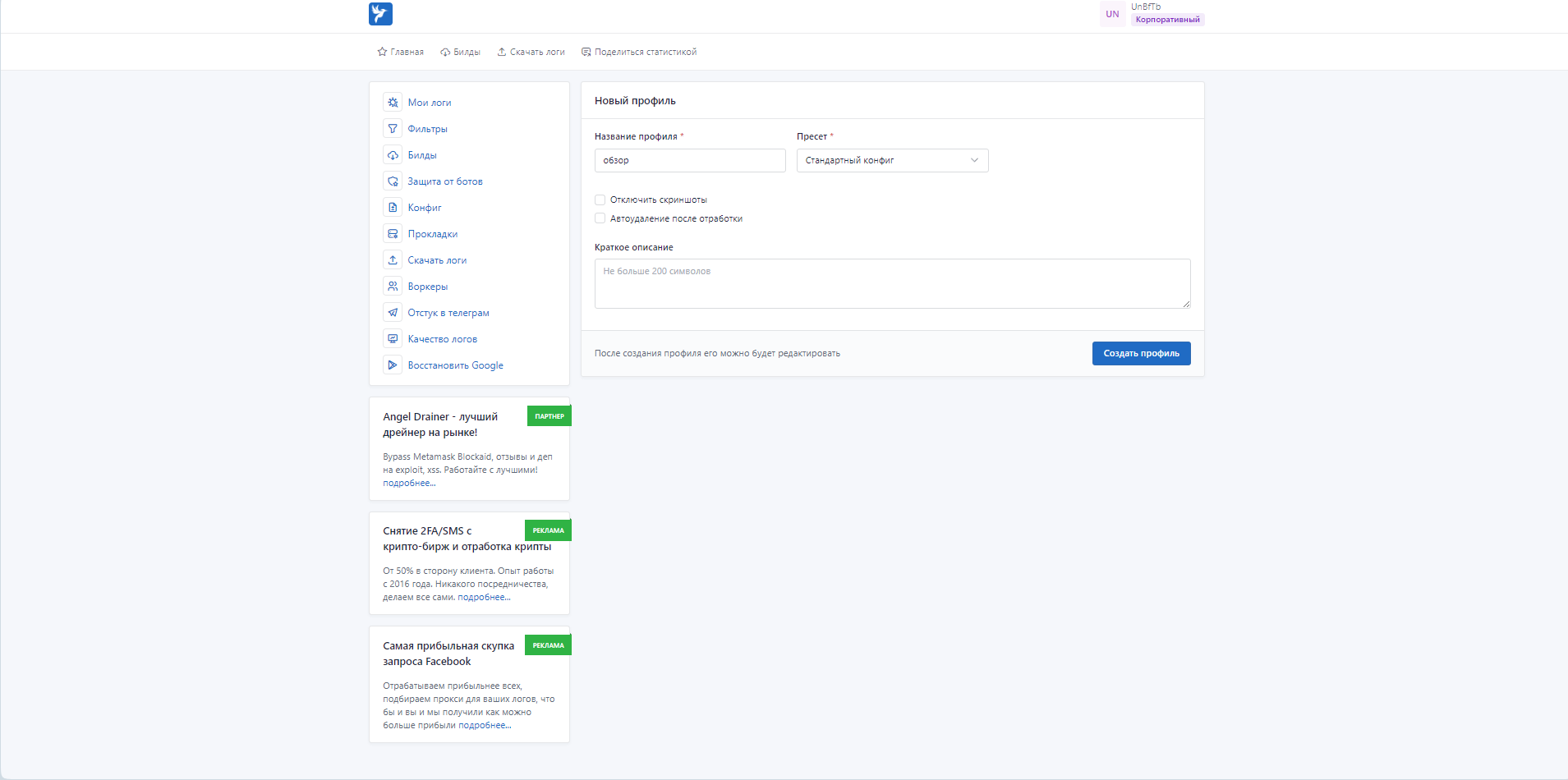
Task: Click the blue bird logo in the header
Action: coord(380,14)
